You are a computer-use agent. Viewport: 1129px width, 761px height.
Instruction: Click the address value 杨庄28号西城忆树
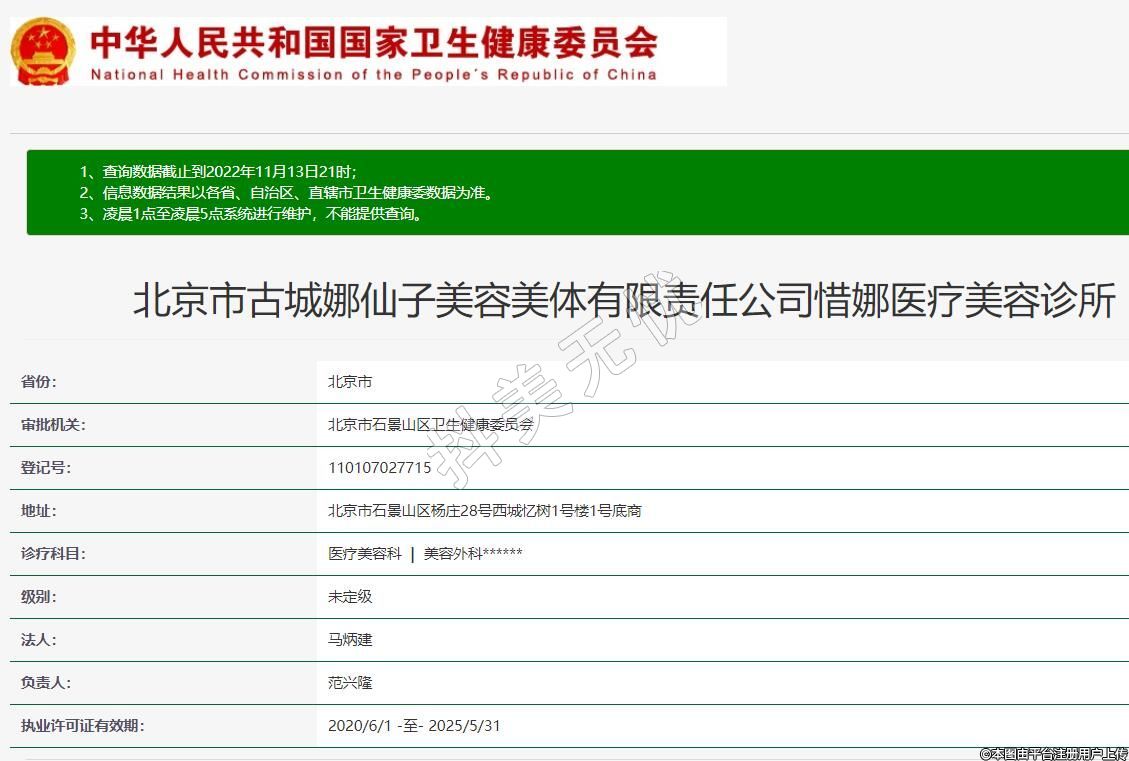pos(485,511)
